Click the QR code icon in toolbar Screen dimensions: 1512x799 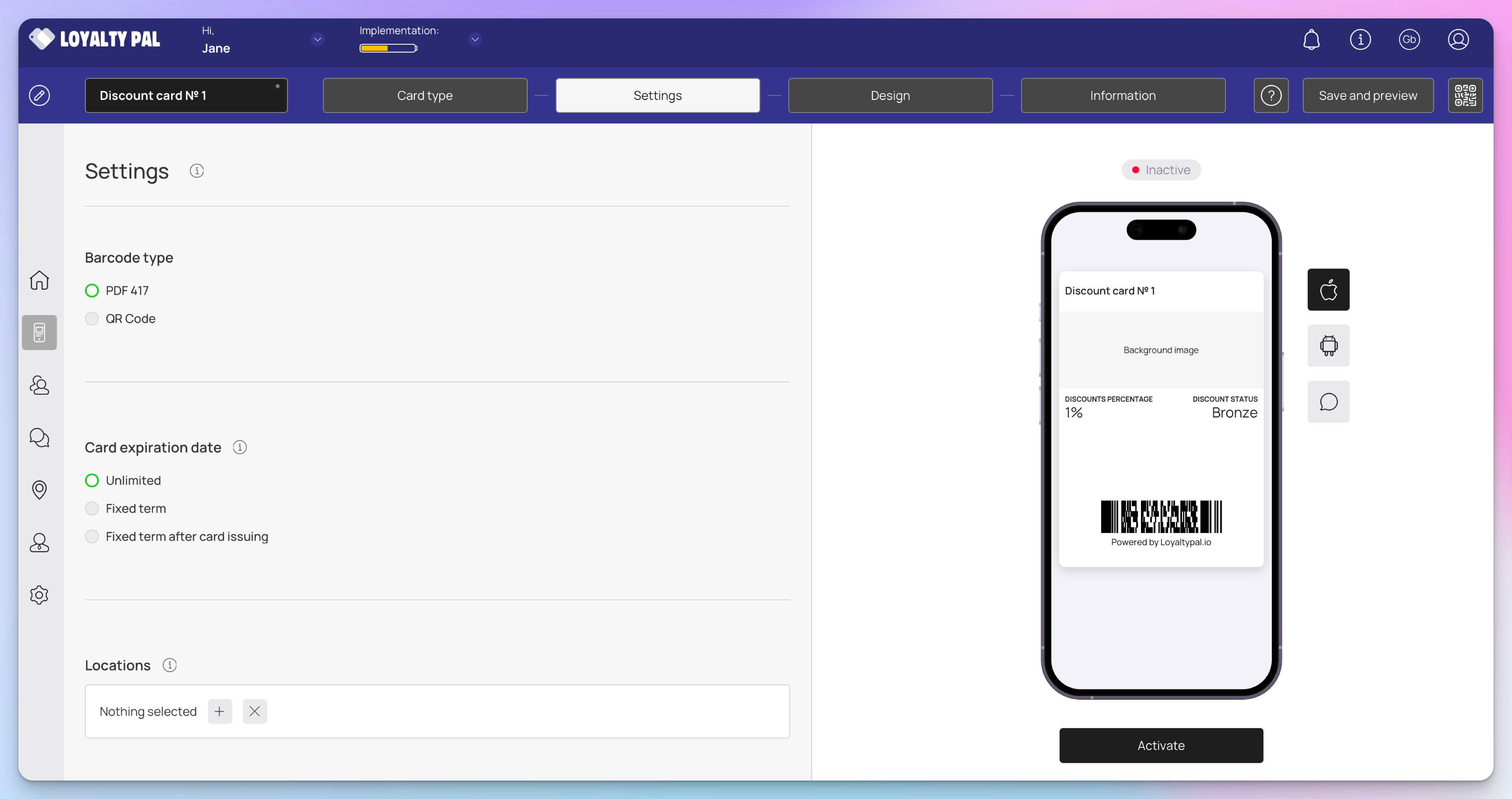pos(1464,95)
